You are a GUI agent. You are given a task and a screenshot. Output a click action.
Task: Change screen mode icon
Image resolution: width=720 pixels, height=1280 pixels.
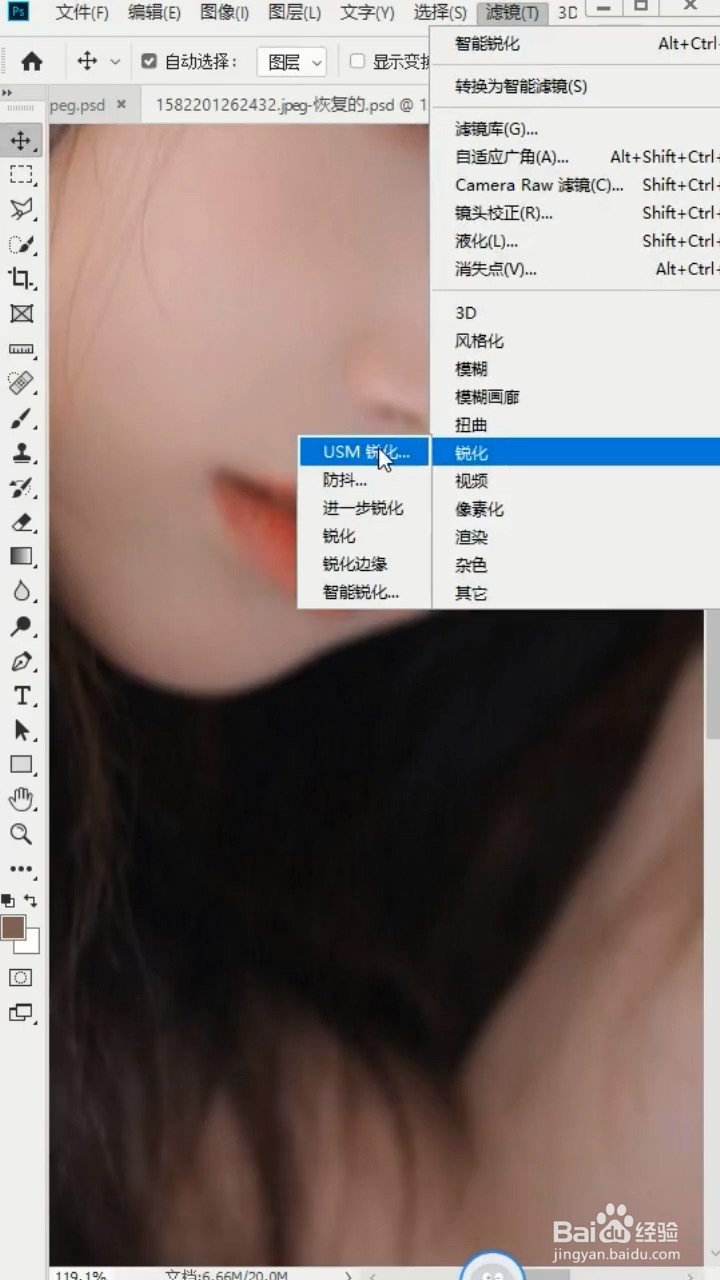tap(21, 1012)
